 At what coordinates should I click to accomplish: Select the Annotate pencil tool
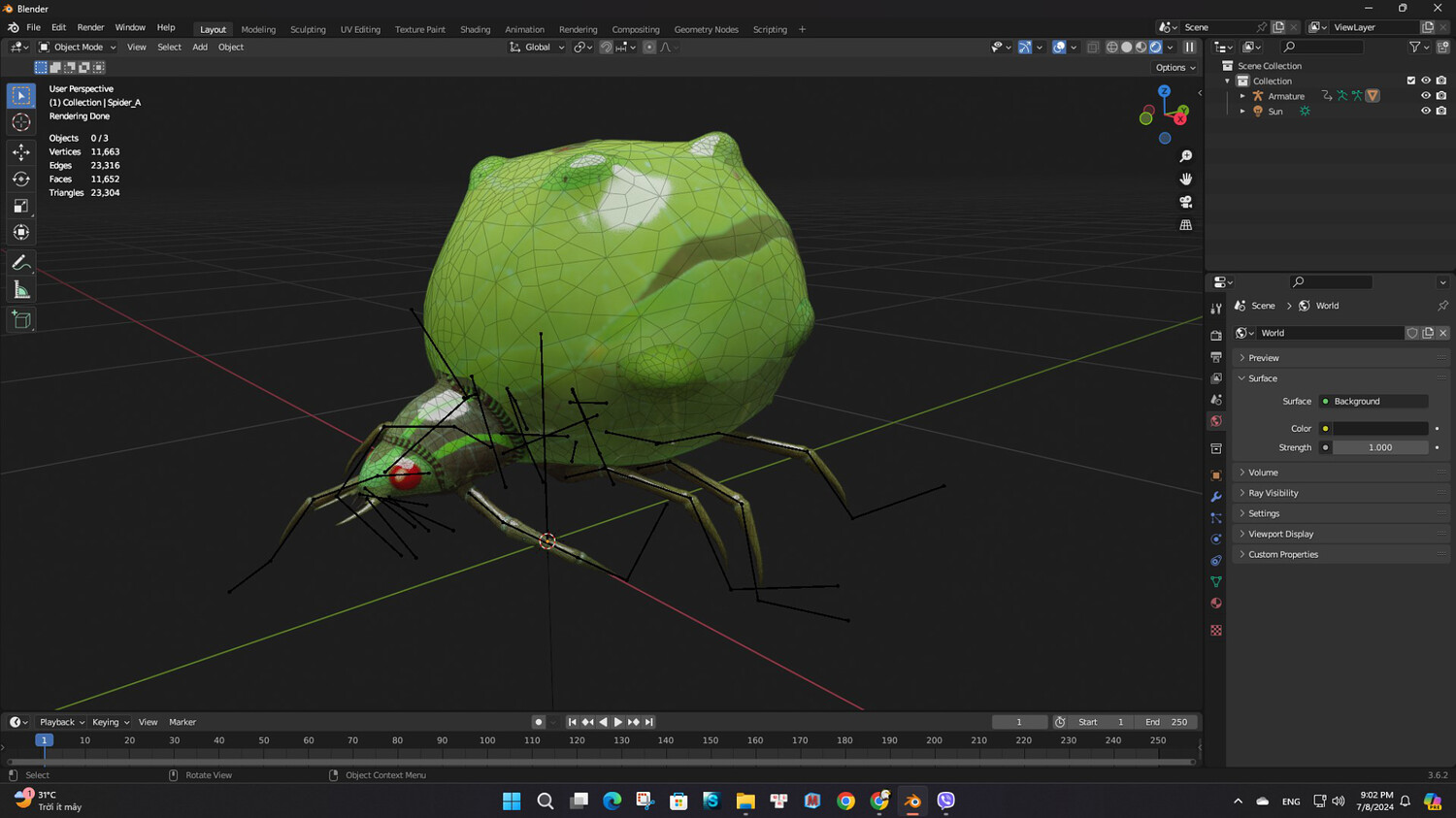[x=21, y=263]
